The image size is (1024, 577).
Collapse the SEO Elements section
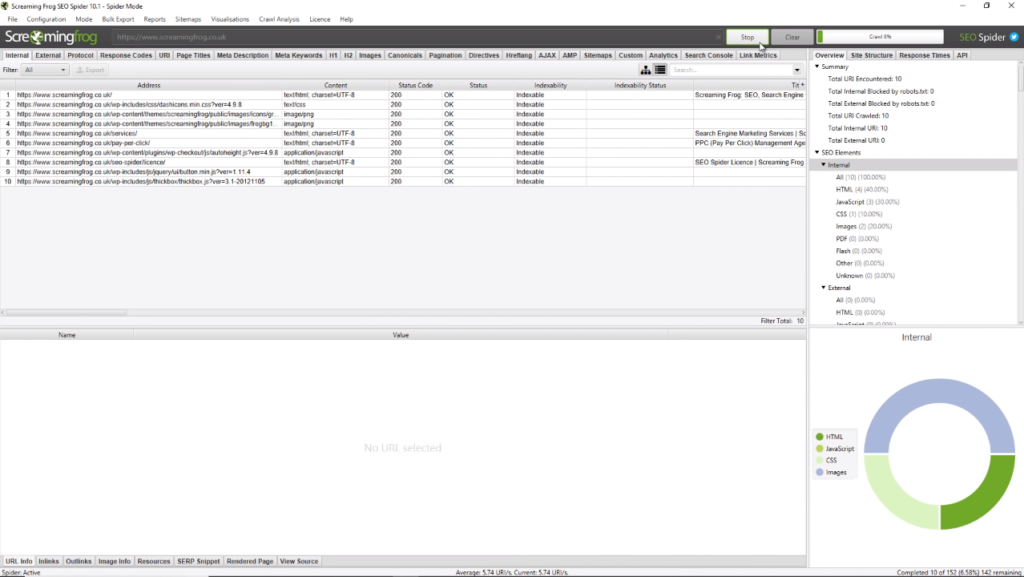(x=817, y=153)
